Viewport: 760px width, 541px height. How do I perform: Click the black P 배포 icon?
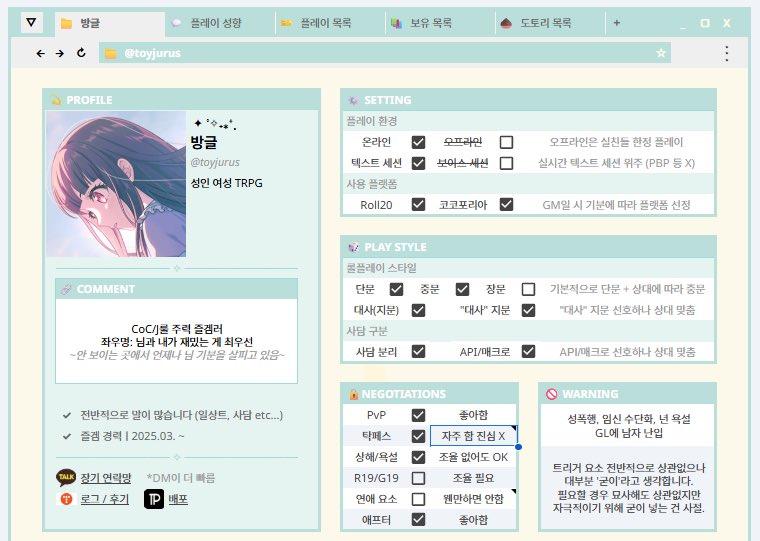[x=154, y=499]
